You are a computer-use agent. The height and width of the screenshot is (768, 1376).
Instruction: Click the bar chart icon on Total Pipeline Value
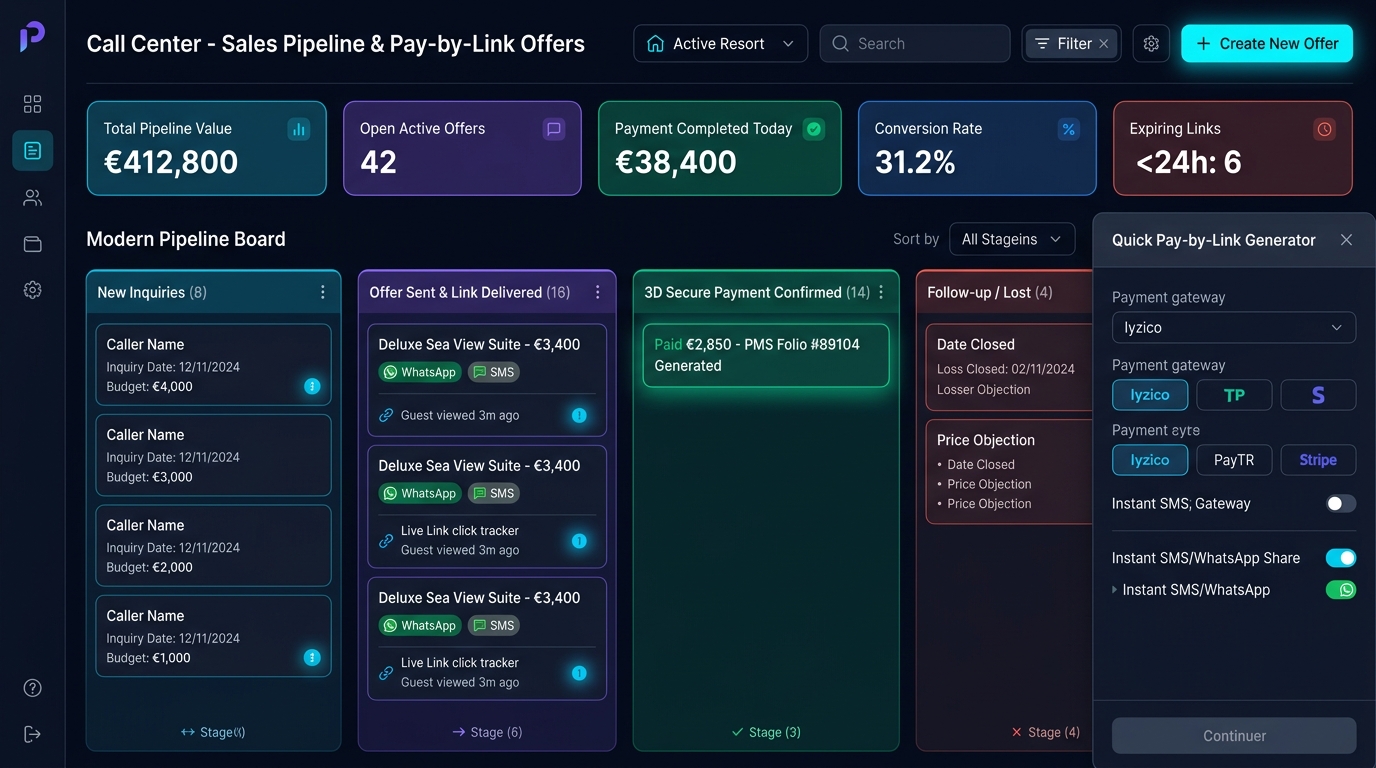[x=298, y=129]
